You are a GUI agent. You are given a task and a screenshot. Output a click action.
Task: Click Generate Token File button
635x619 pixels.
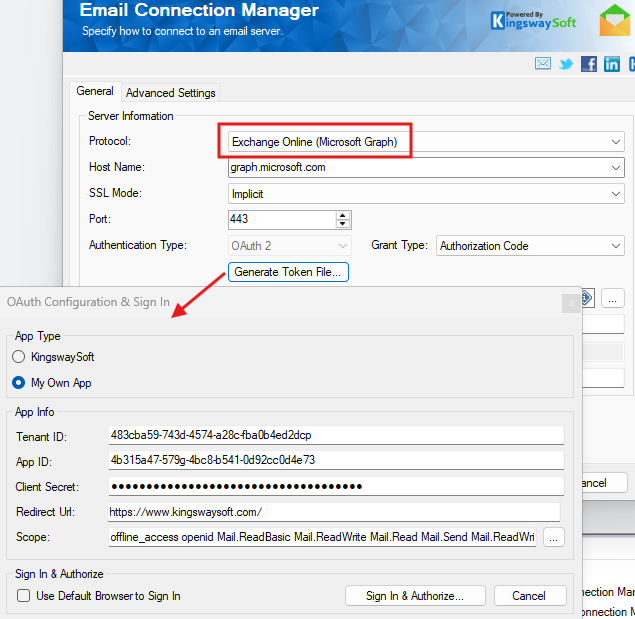[288, 272]
